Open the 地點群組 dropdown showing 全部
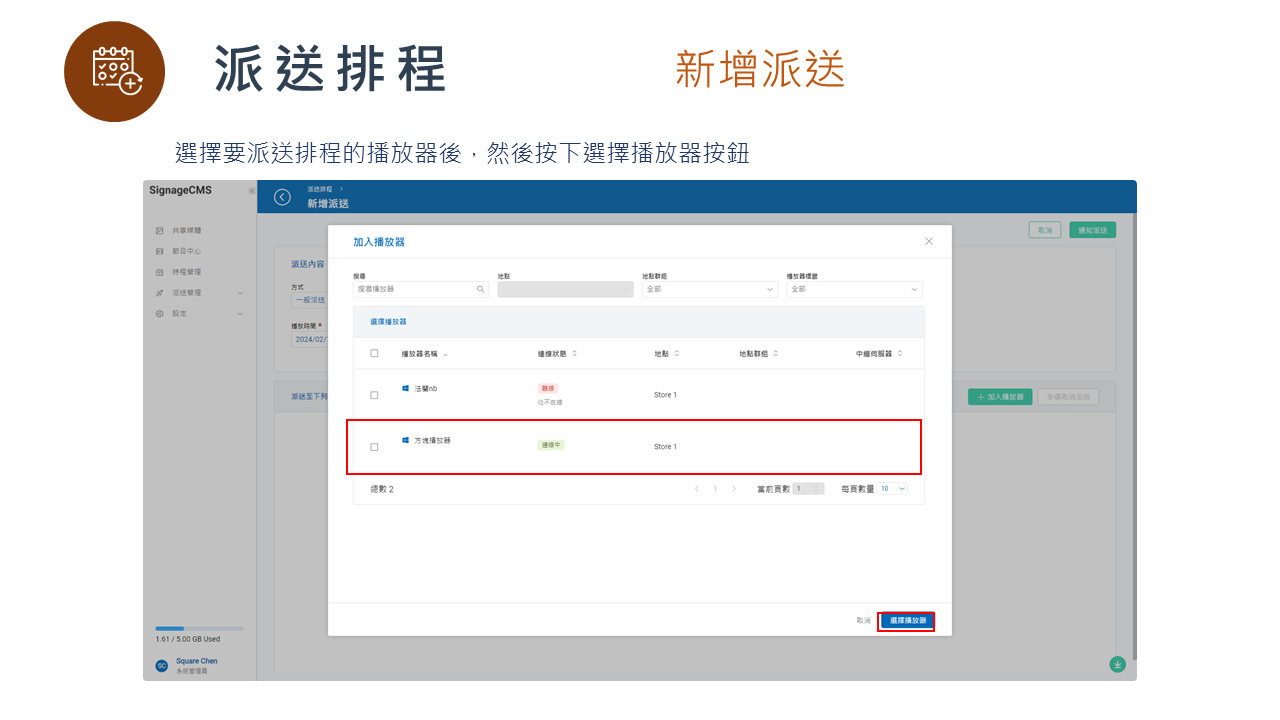Image resolution: width=1280 pixels, height=720 pixels. tap(709, 289)
